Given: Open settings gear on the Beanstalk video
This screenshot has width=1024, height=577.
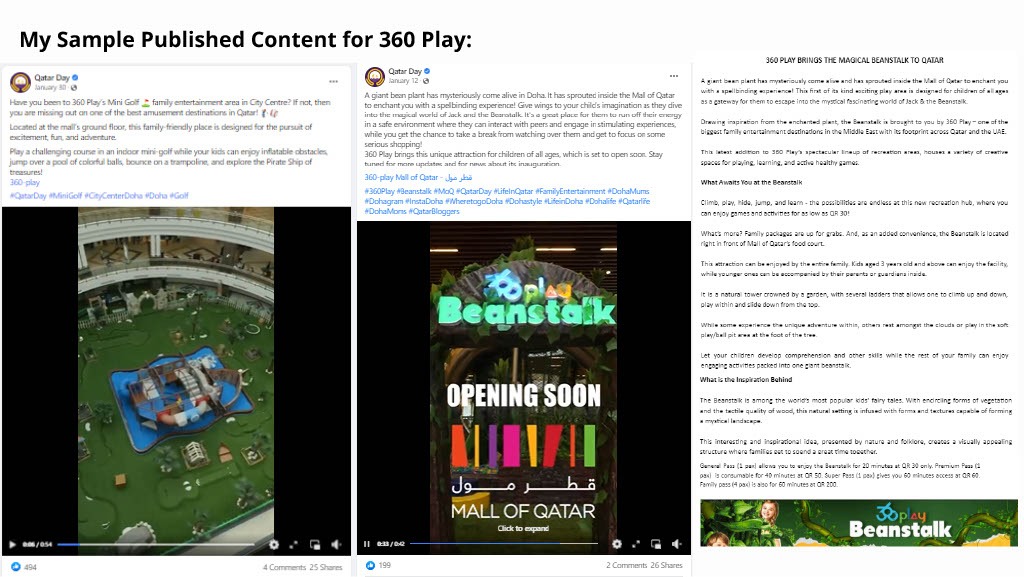Looking at the screenshot, I should [616, 544].
